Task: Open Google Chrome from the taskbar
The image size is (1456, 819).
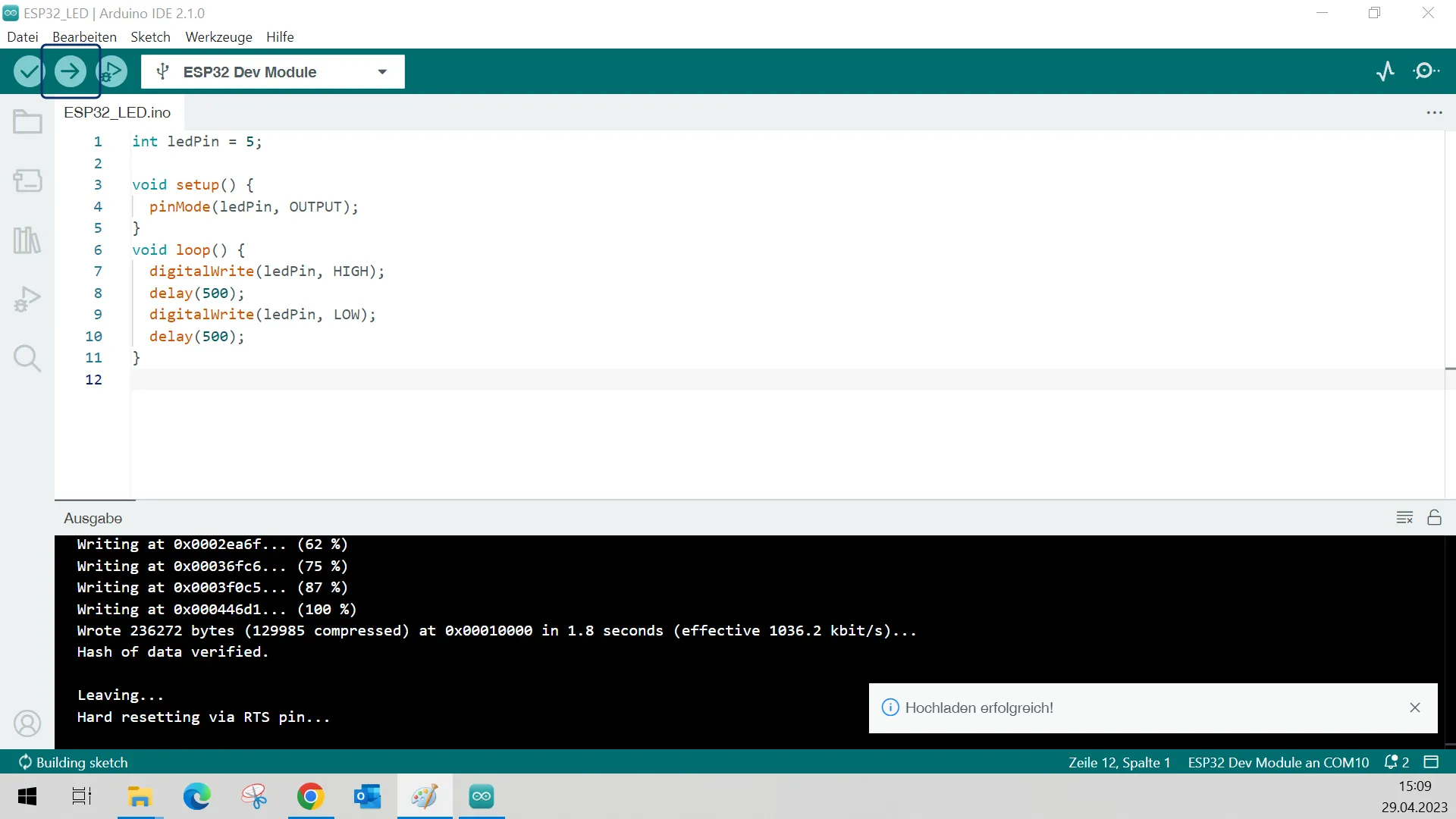Action: pyautogui.click(x=311, y=796)
